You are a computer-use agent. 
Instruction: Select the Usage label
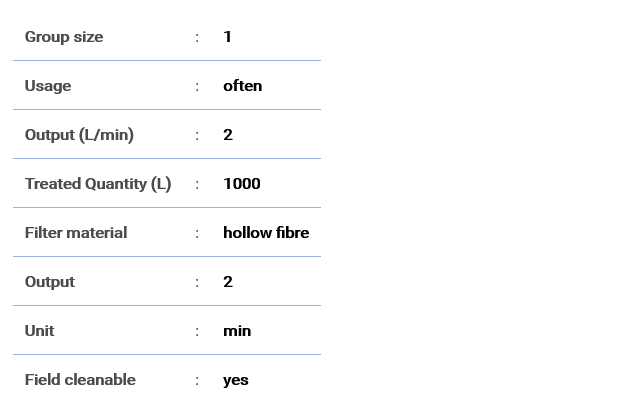click(48, 86)
